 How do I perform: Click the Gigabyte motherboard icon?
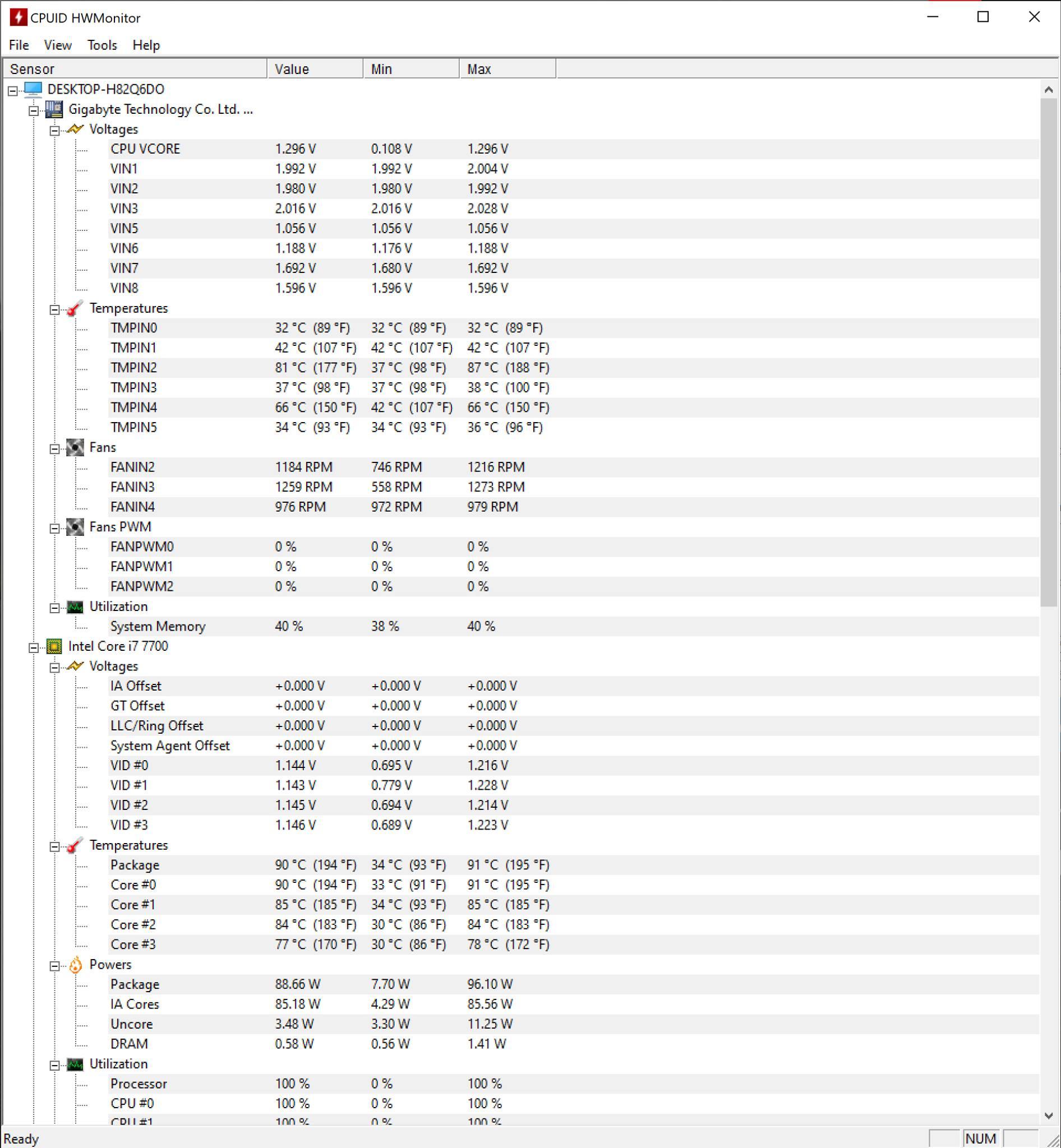pos(54,109)
